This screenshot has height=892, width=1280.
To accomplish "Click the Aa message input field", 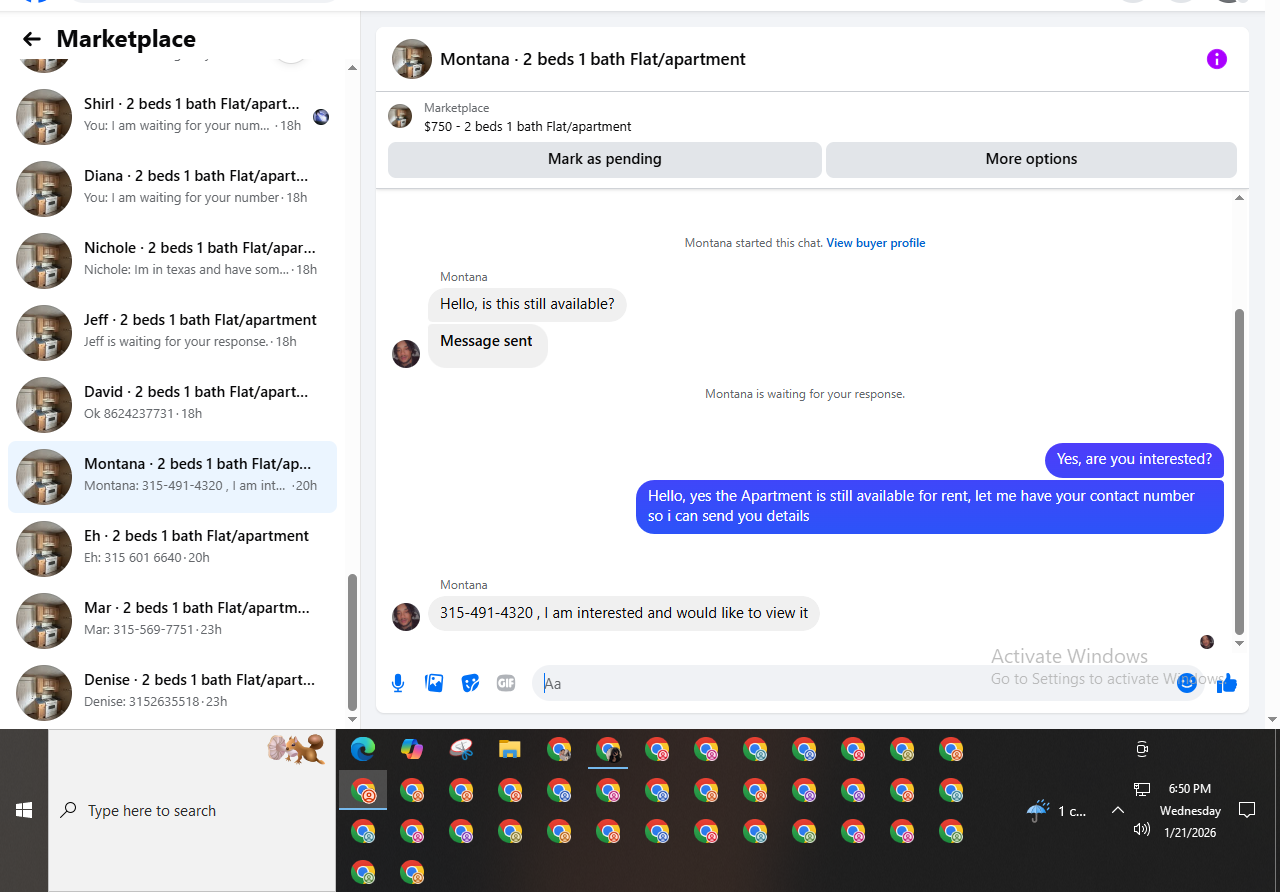I will pos(855,683).
